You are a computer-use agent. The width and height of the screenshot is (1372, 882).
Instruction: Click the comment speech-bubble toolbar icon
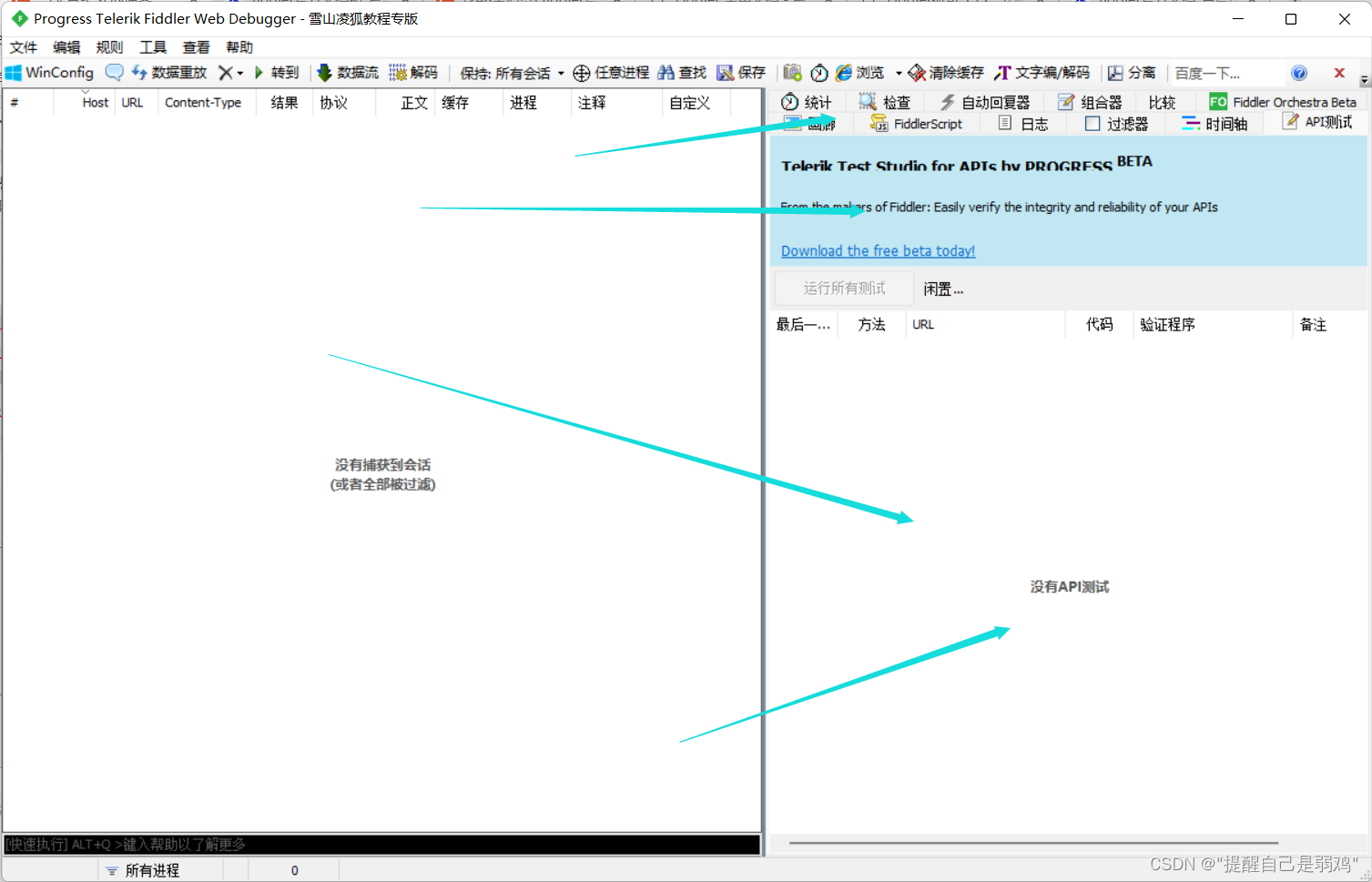(x=114, y=73)
